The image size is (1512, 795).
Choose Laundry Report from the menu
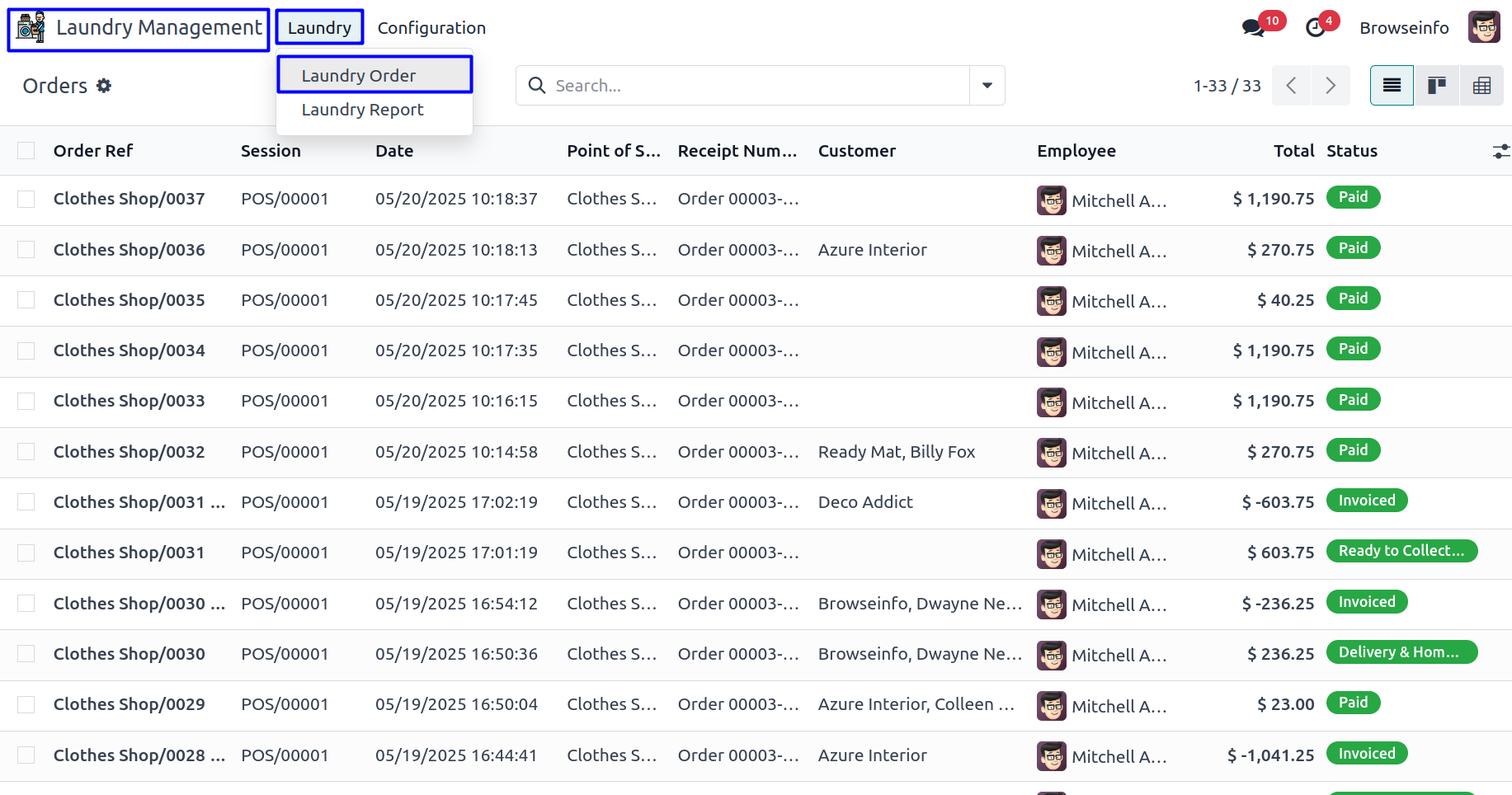pos(362,110)
